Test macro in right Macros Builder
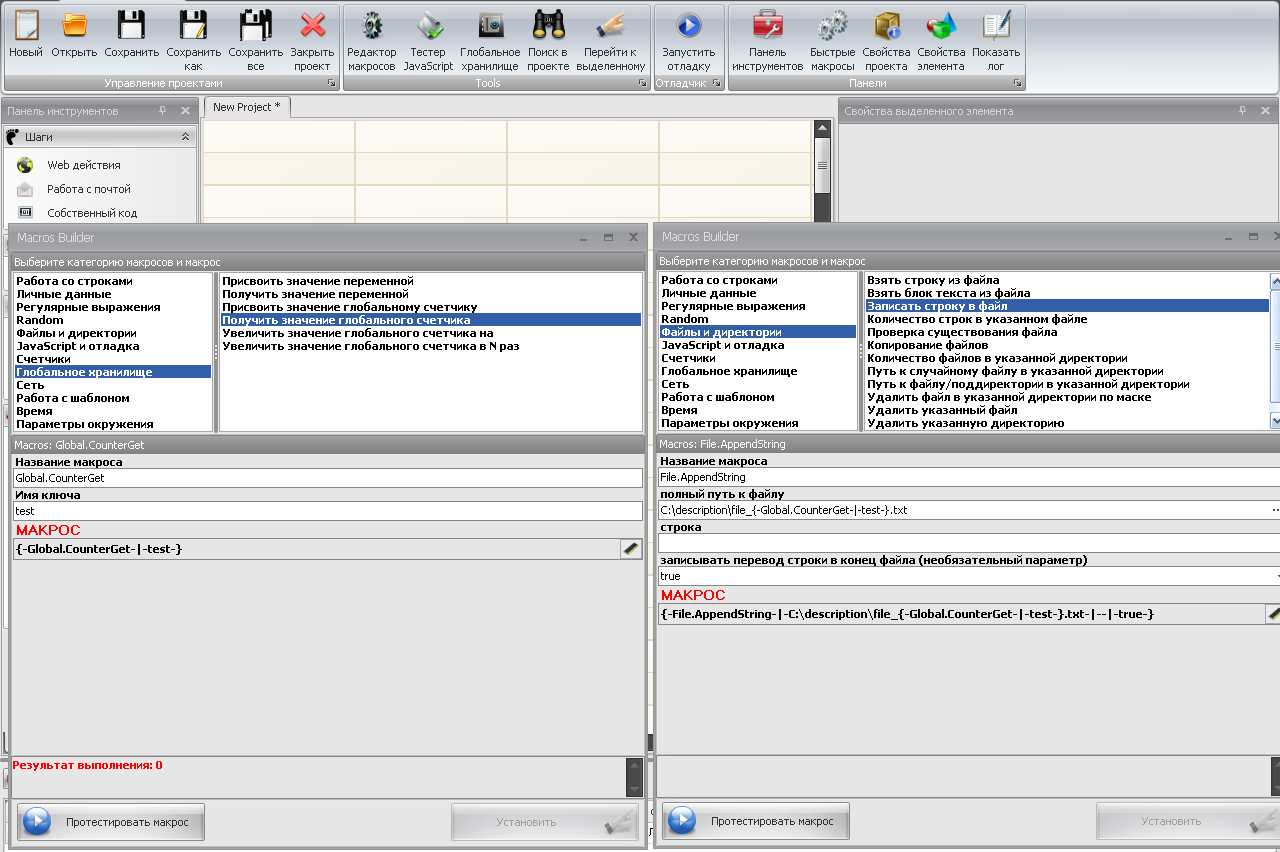 click(756, 821)
